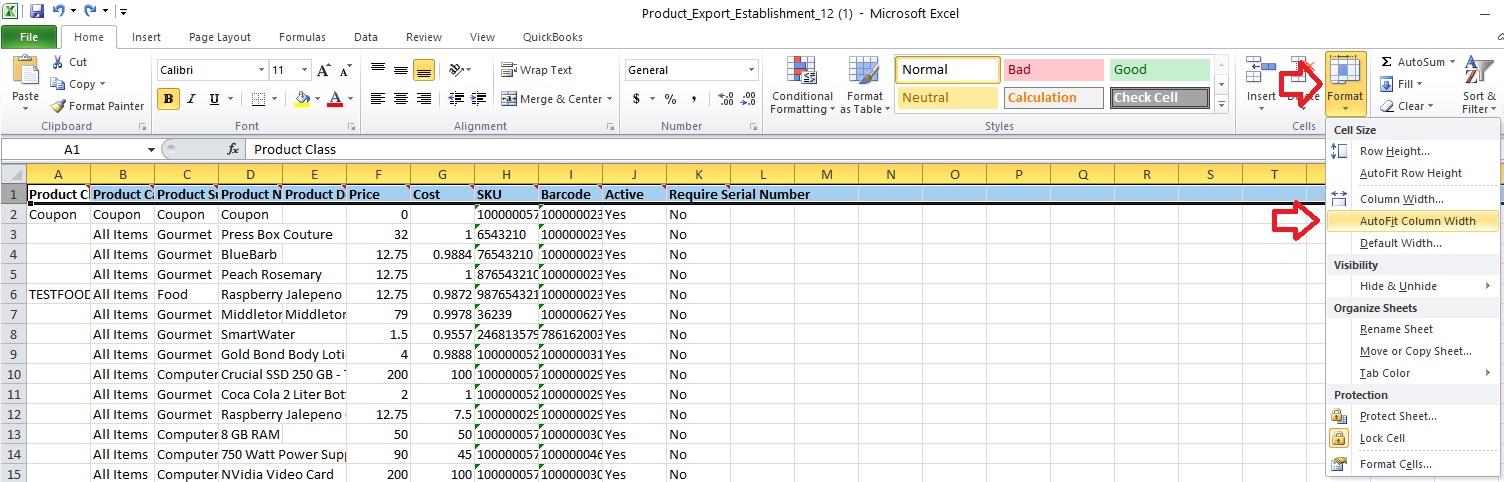Viewport: 1504px width, 482px height.
Task: Apply underline formatting
Action: [x=214, y=99]
